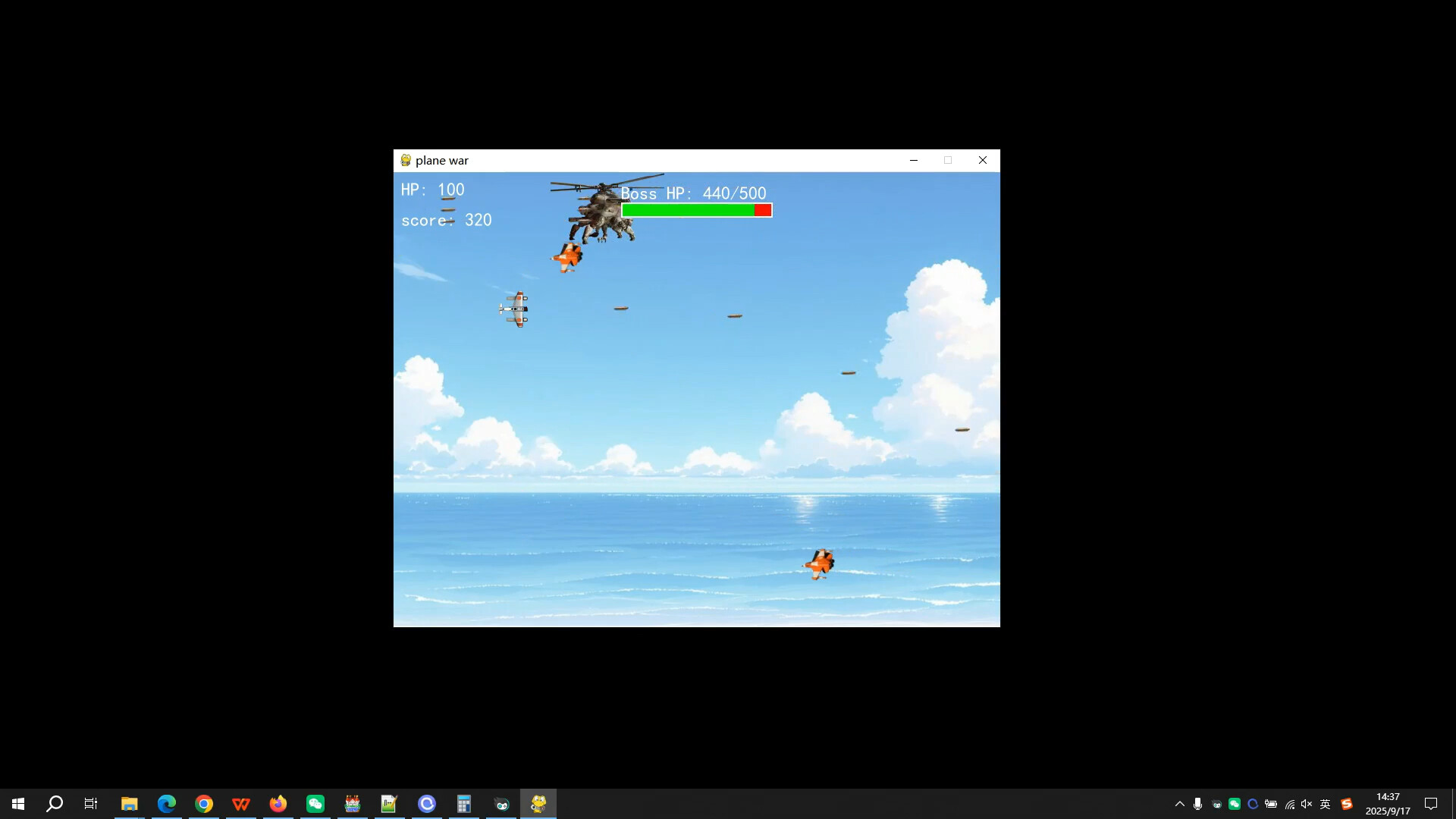The height and width of the screenshot is (819, 1456).
Task: Switch to the active pygame taskbar item
Action: point(538,804)
